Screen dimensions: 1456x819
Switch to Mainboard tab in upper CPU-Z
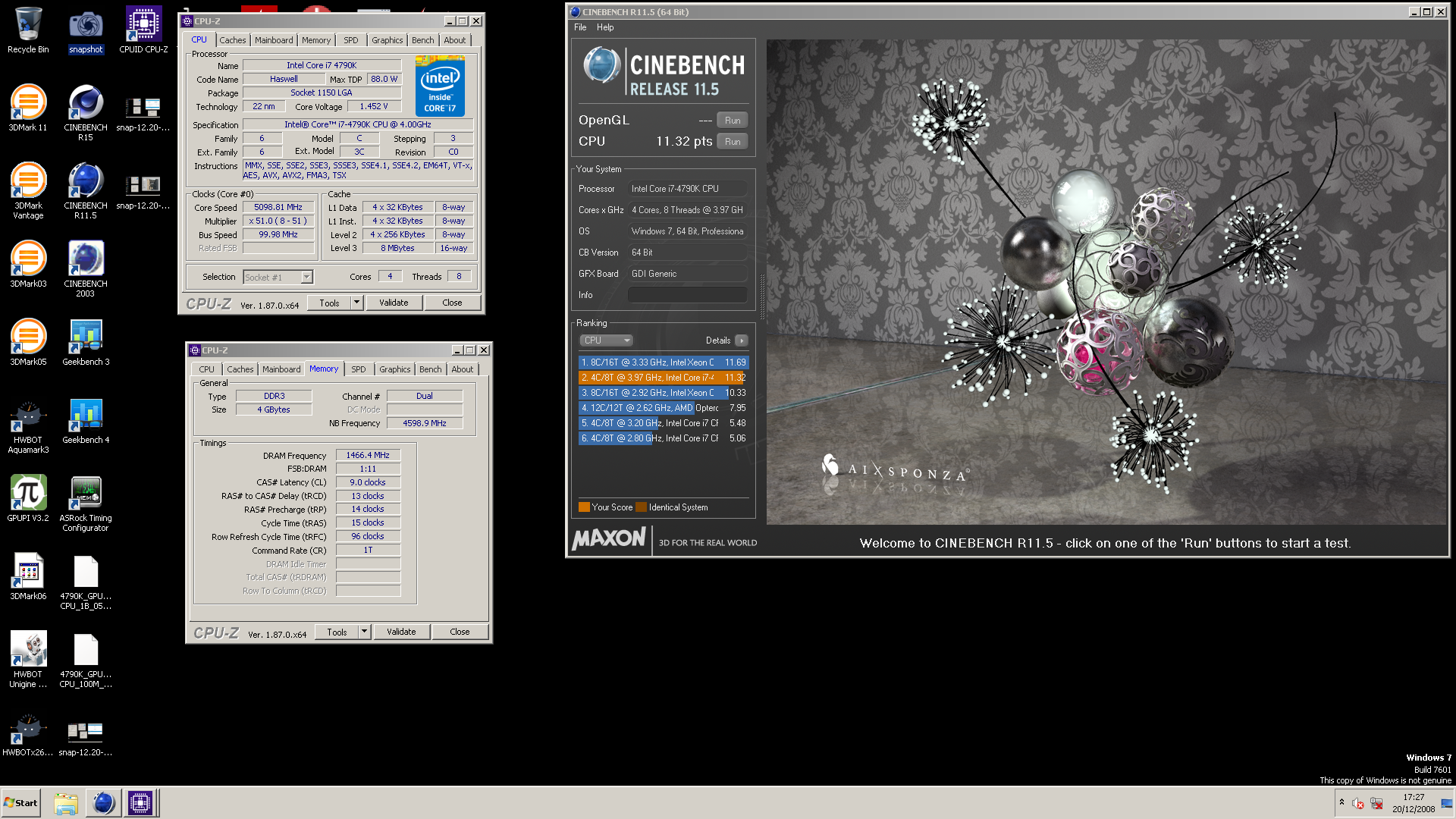pos(274,40)
